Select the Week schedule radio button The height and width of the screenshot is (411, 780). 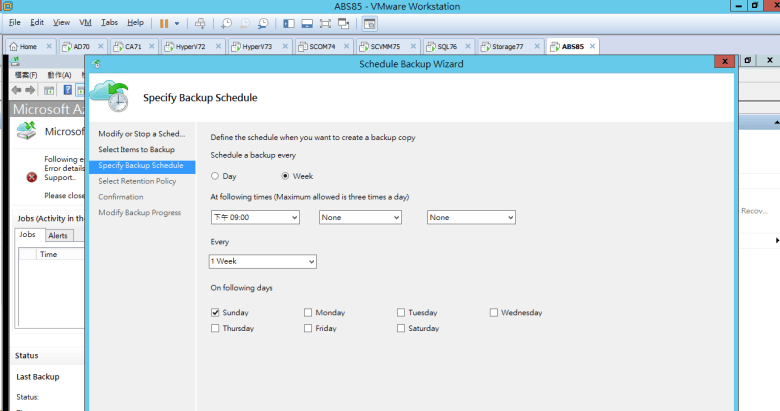click(285, 176)
